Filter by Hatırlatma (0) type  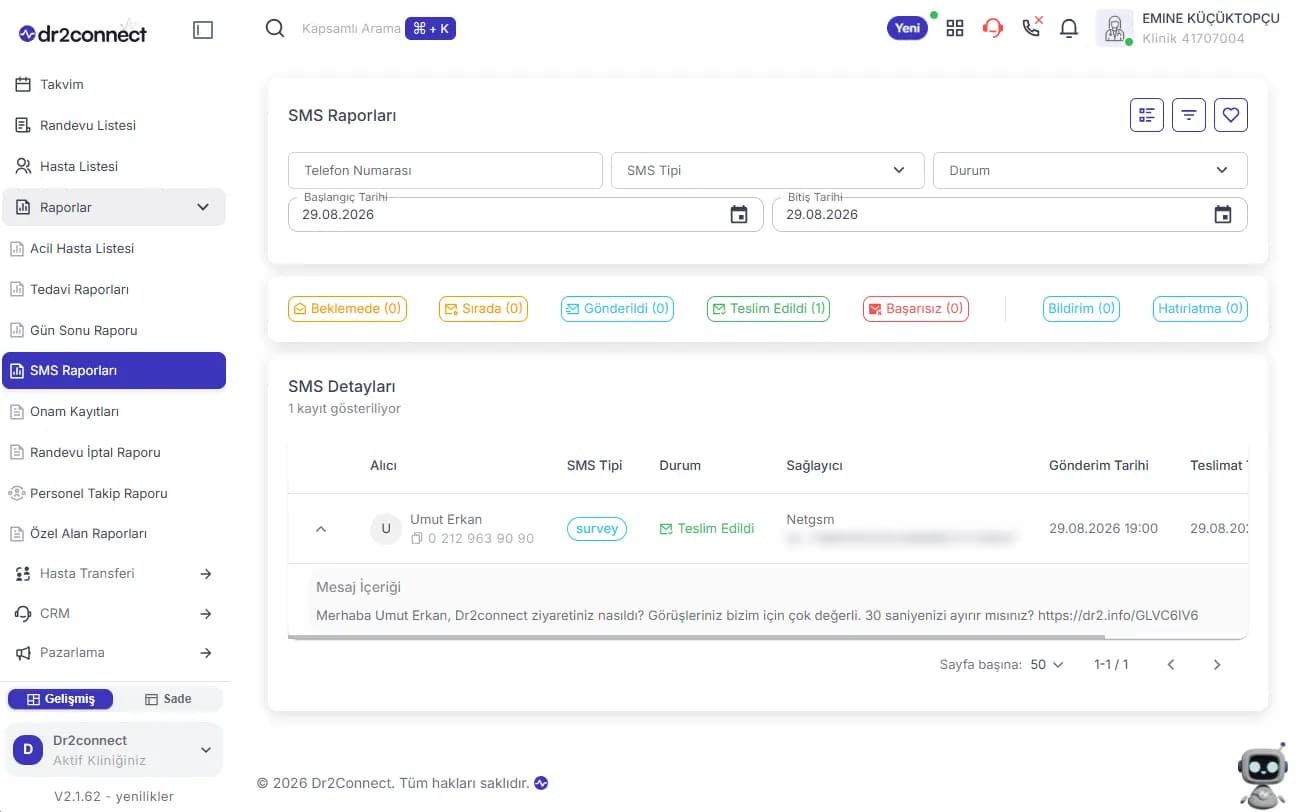point(1200,308)
